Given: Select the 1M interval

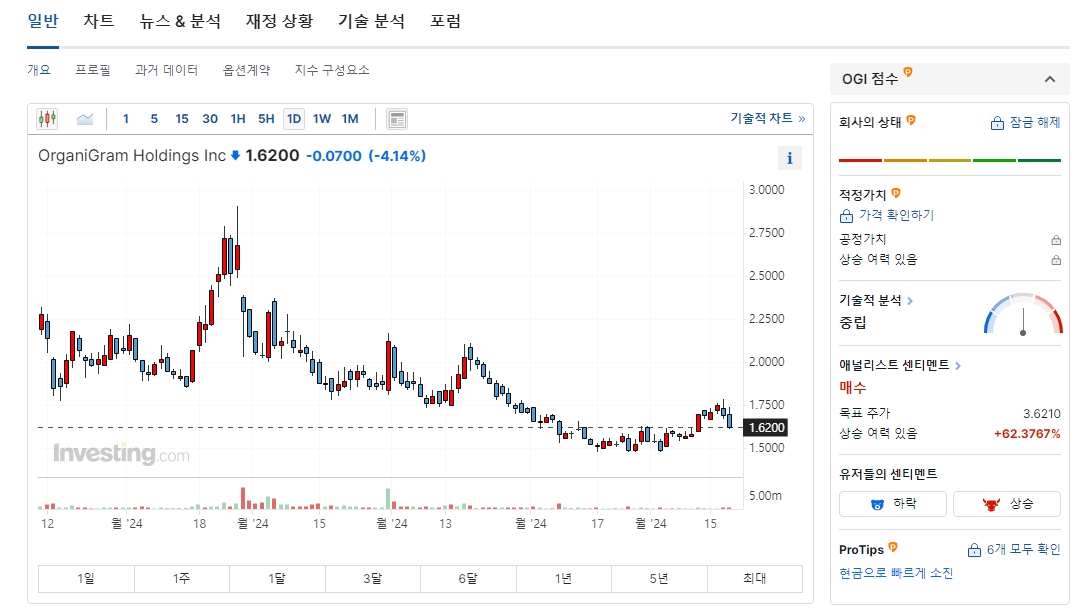Looking at the screenshot, I should [x=350, y=119].
